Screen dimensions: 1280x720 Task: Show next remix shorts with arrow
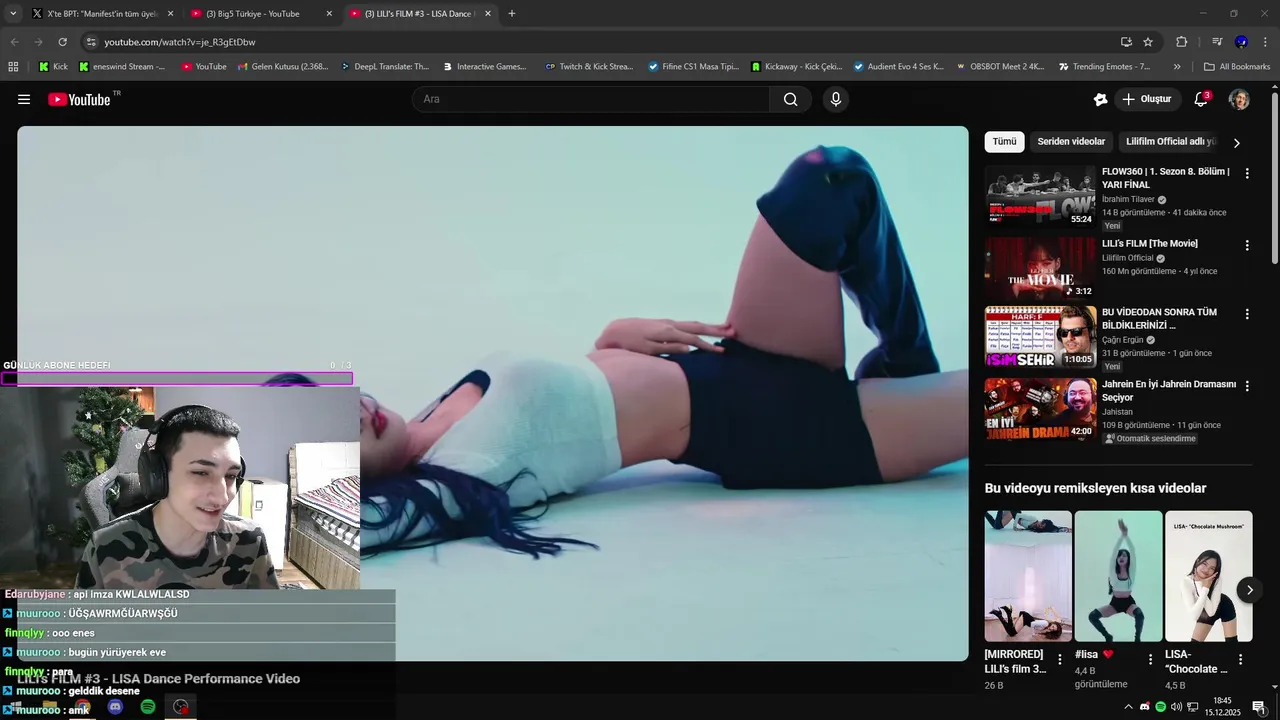point(1250,590)
